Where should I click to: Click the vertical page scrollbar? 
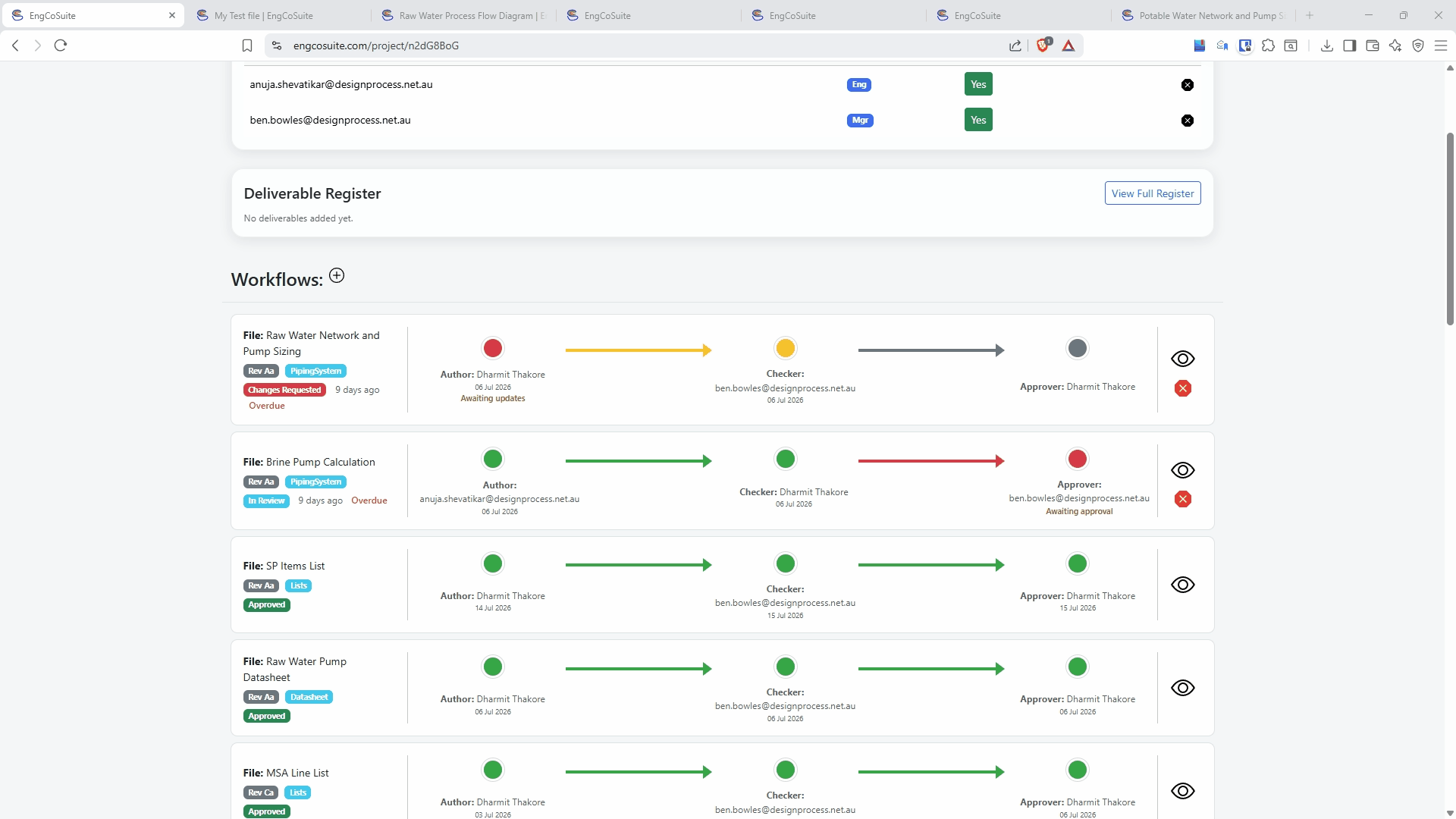click(x=1450, y=227)
